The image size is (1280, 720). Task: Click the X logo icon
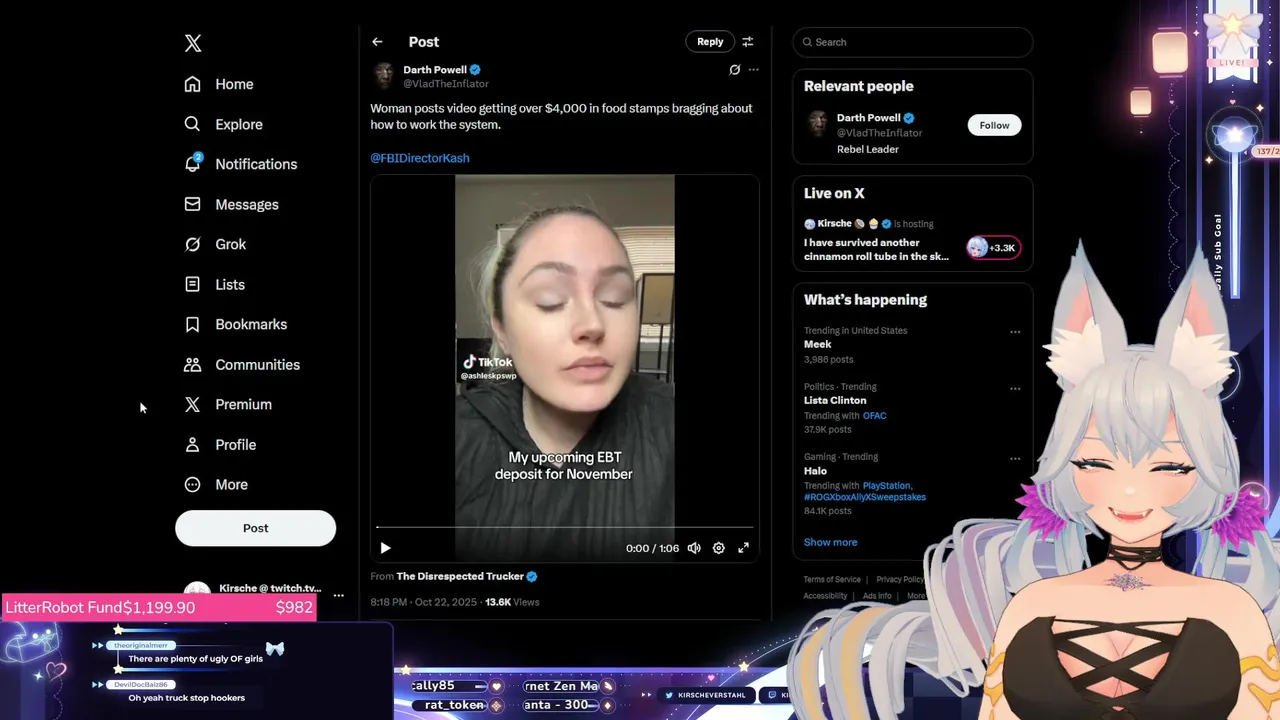coord(193,43)
